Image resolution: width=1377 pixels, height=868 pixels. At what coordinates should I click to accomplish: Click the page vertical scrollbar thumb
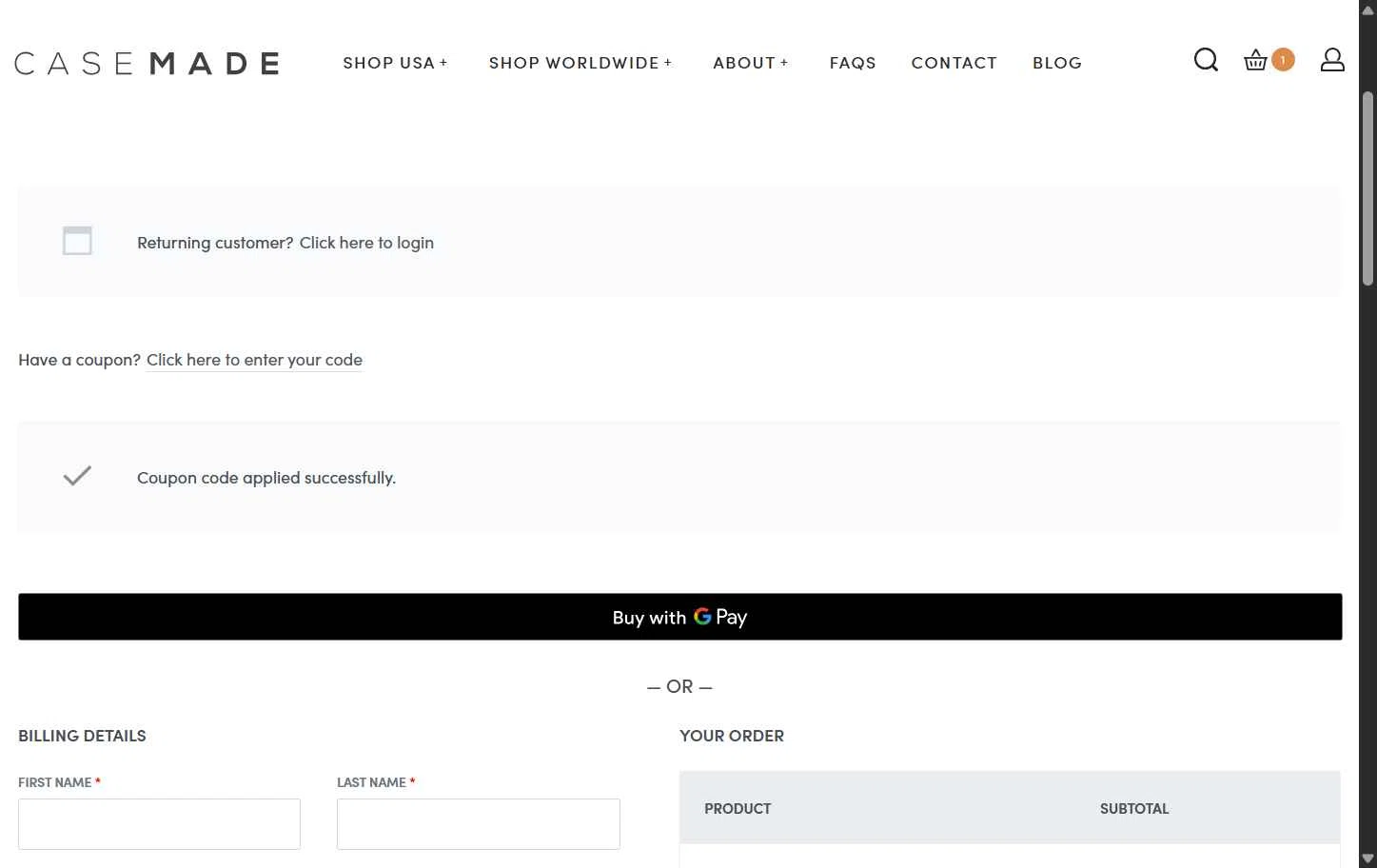click(x=1367, y=188)
